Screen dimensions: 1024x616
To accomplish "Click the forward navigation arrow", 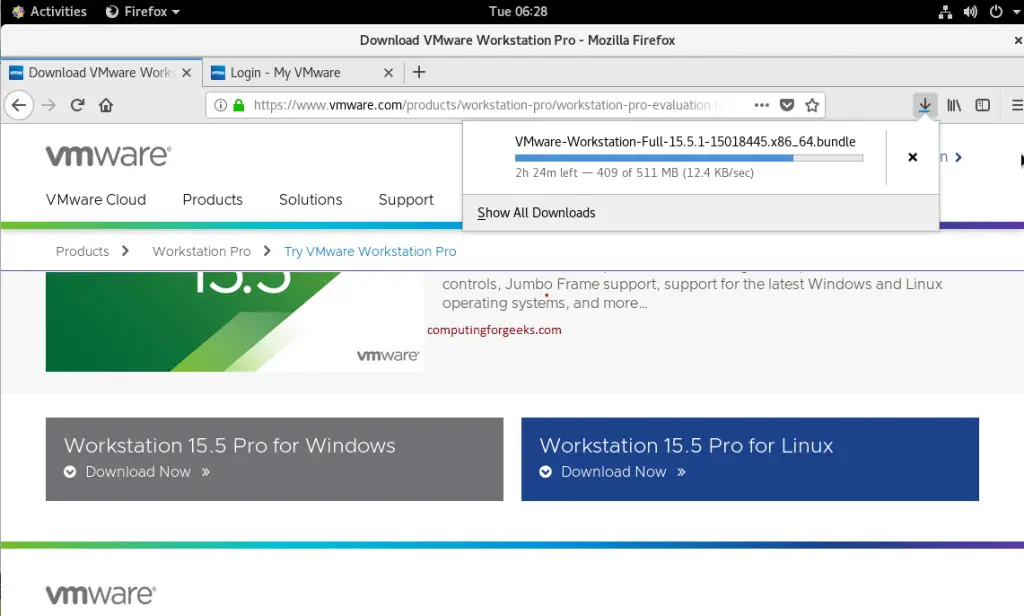I will click(x=48, y=105).
